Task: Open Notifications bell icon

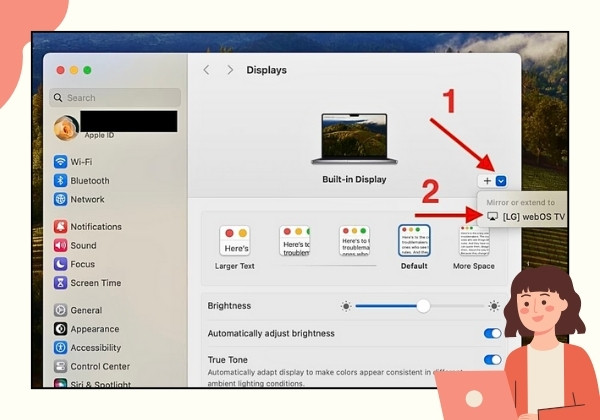Action: point(60,226)
